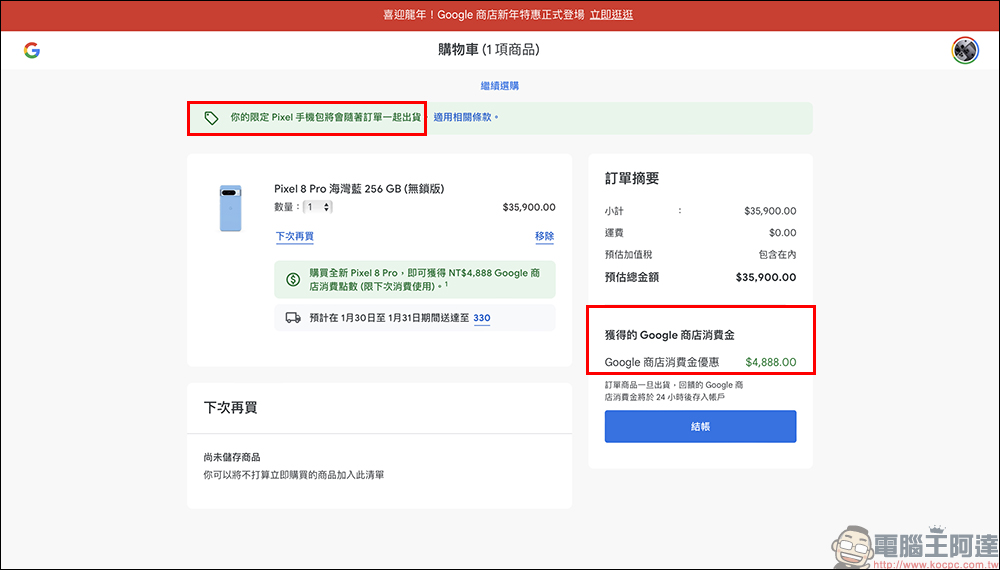Screen dimensions: 1000x570
Task: Click the 運費 $0.00 value
Action: [x=783, y=233]
